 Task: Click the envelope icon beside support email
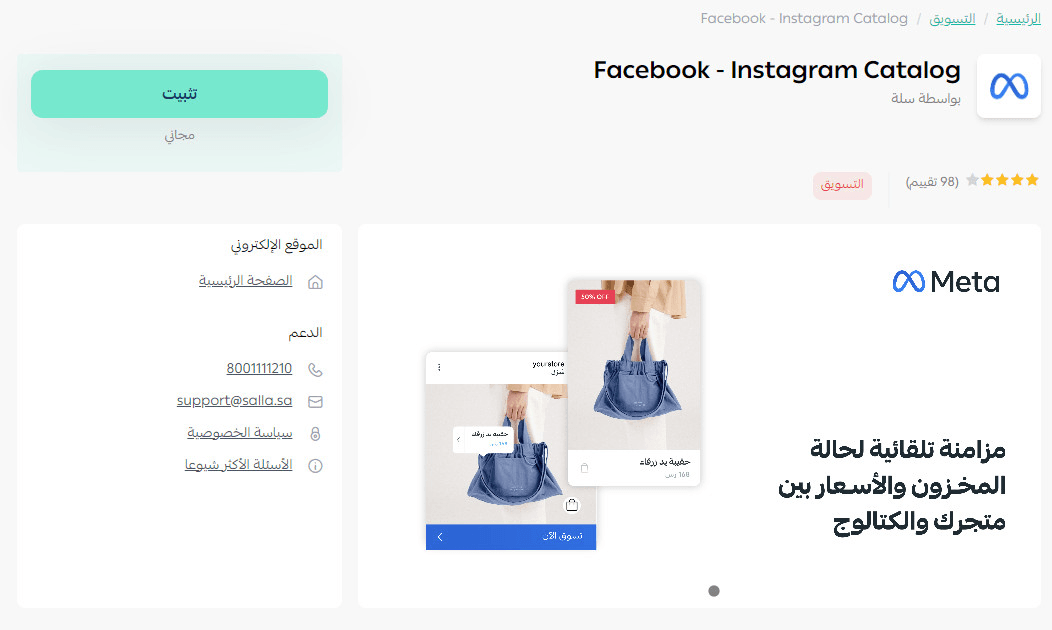(315, 402)
